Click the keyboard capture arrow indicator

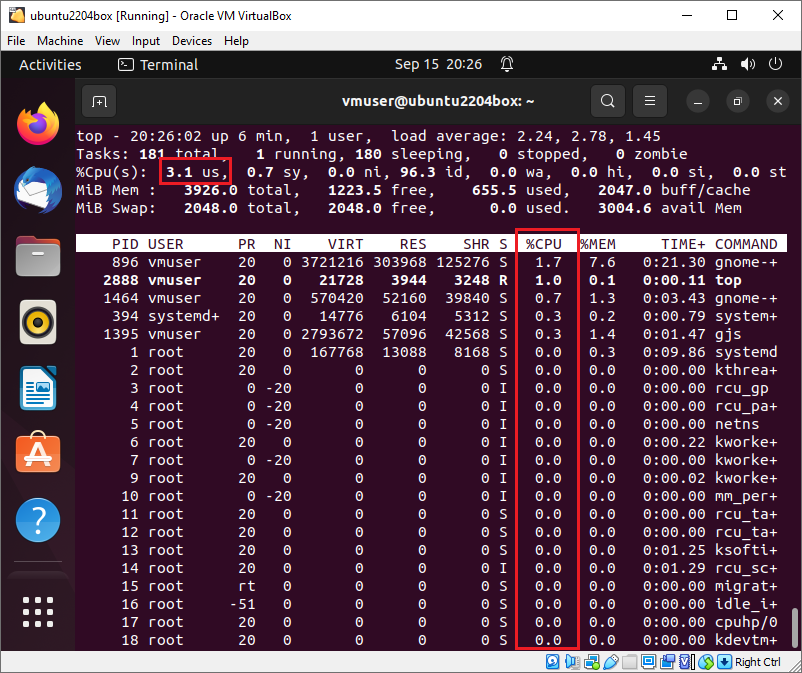[x=724, y=662]
